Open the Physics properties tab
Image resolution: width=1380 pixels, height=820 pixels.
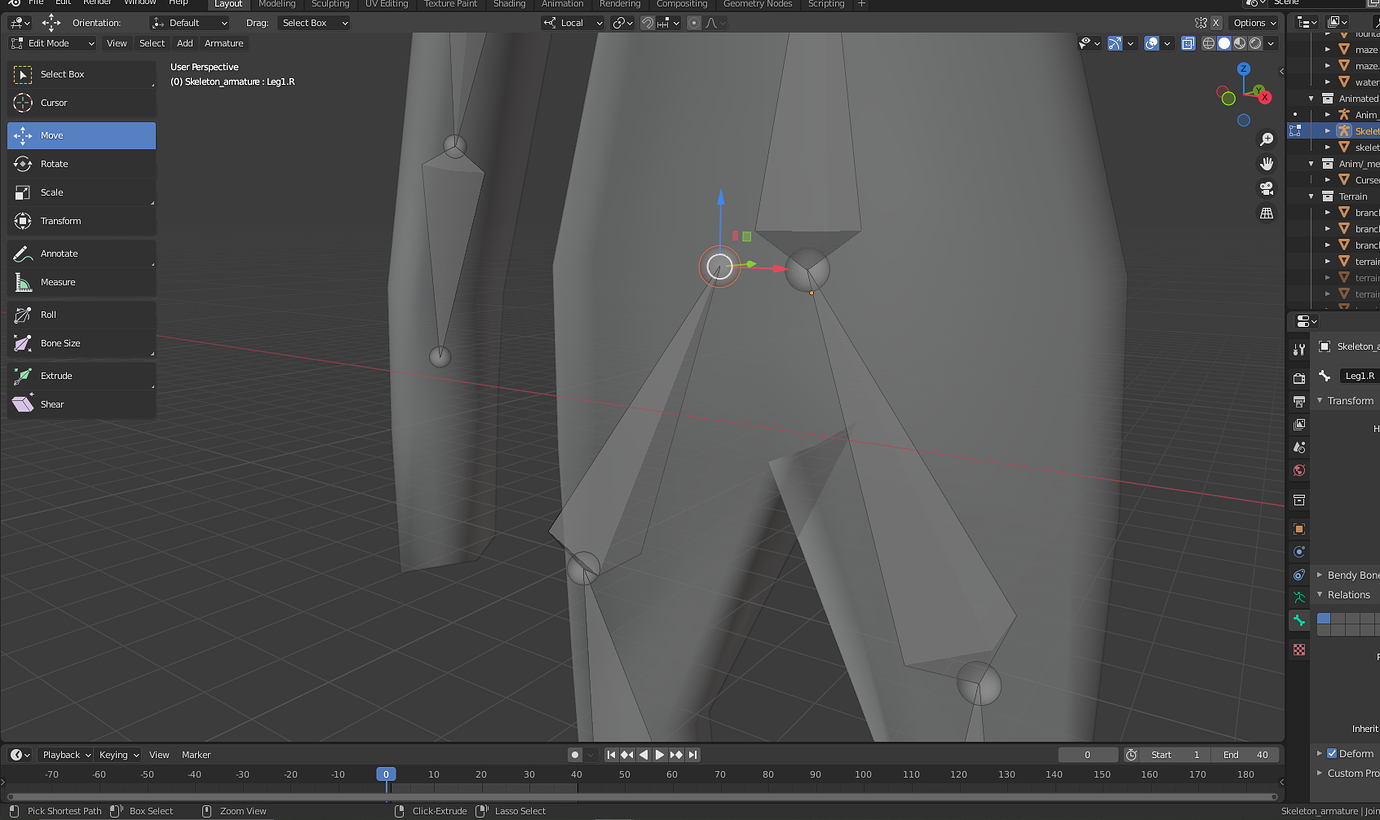pyautogui.click(x=1299, y=552)
